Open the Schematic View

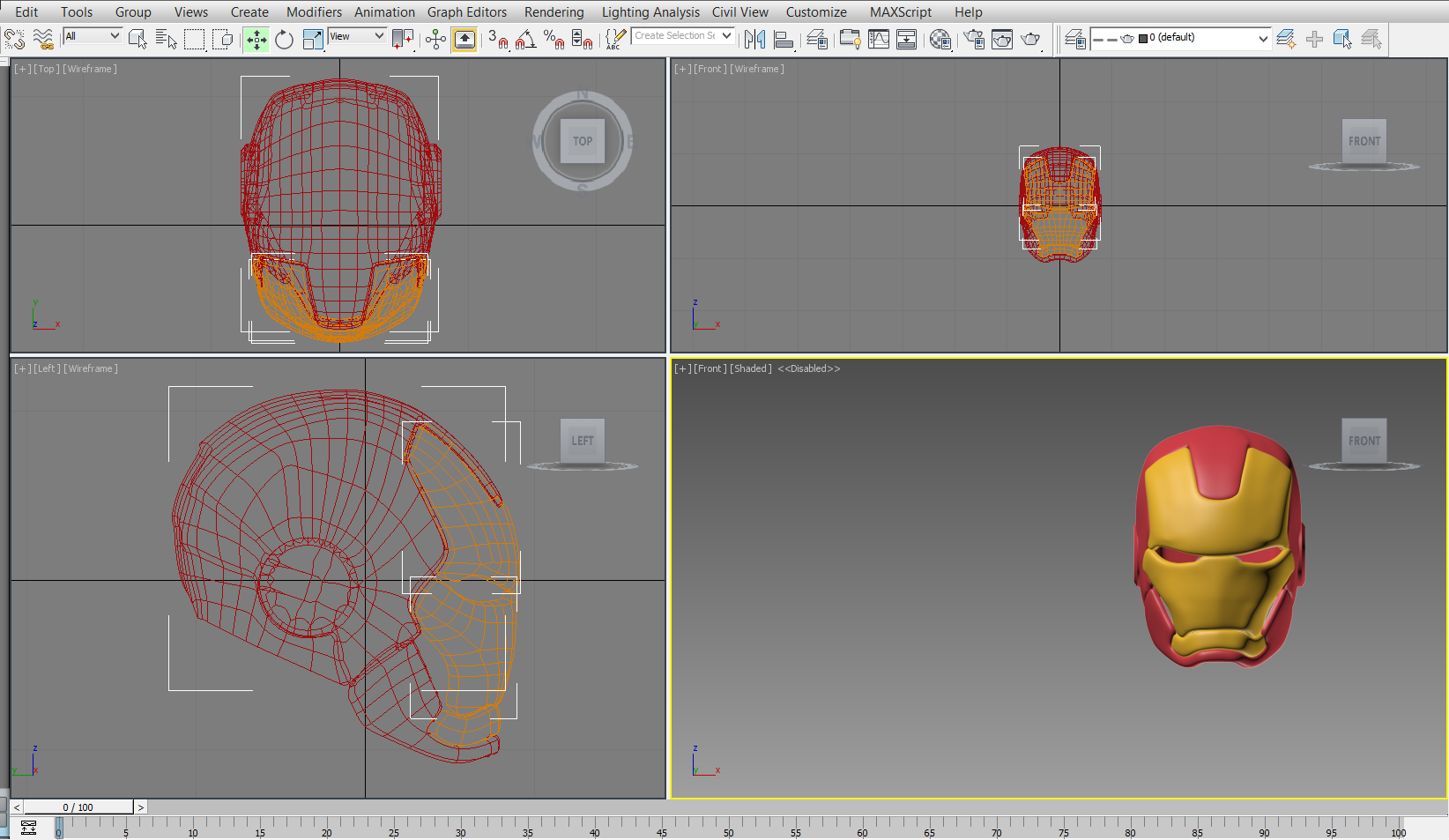tap(906, 39)
